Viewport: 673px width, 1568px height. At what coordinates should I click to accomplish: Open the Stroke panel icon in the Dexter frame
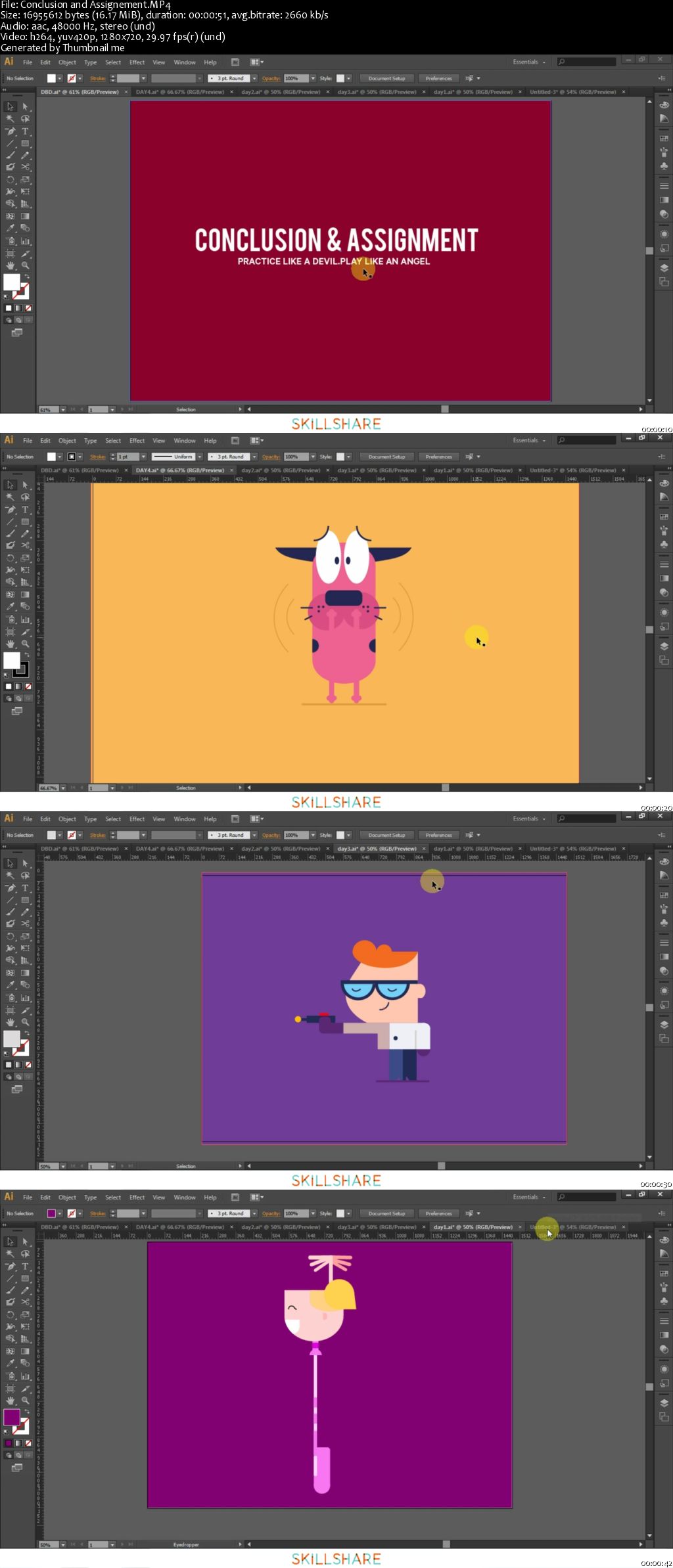pyautogui.click(x=664, y=943)
